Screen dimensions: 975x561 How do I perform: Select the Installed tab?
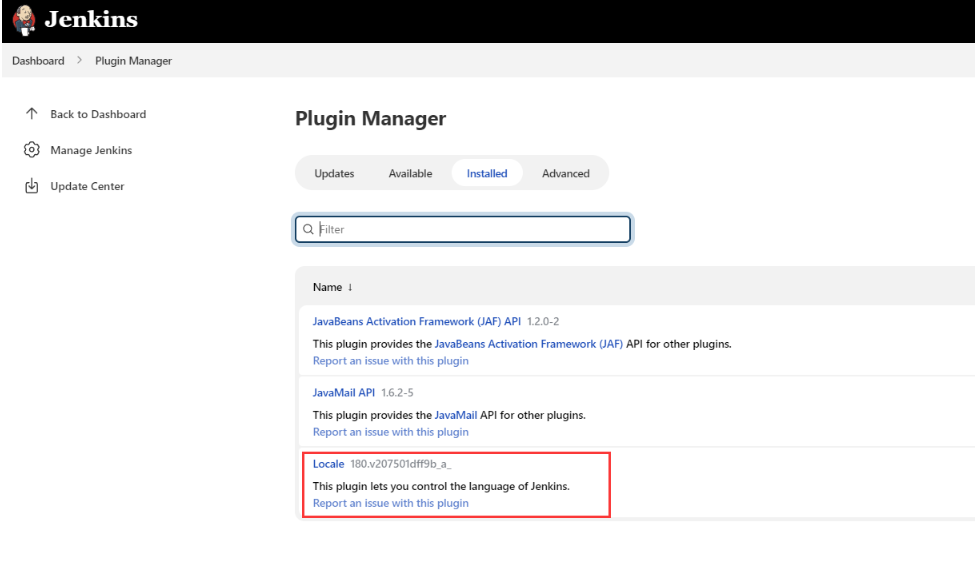click(x=487, y=173)
